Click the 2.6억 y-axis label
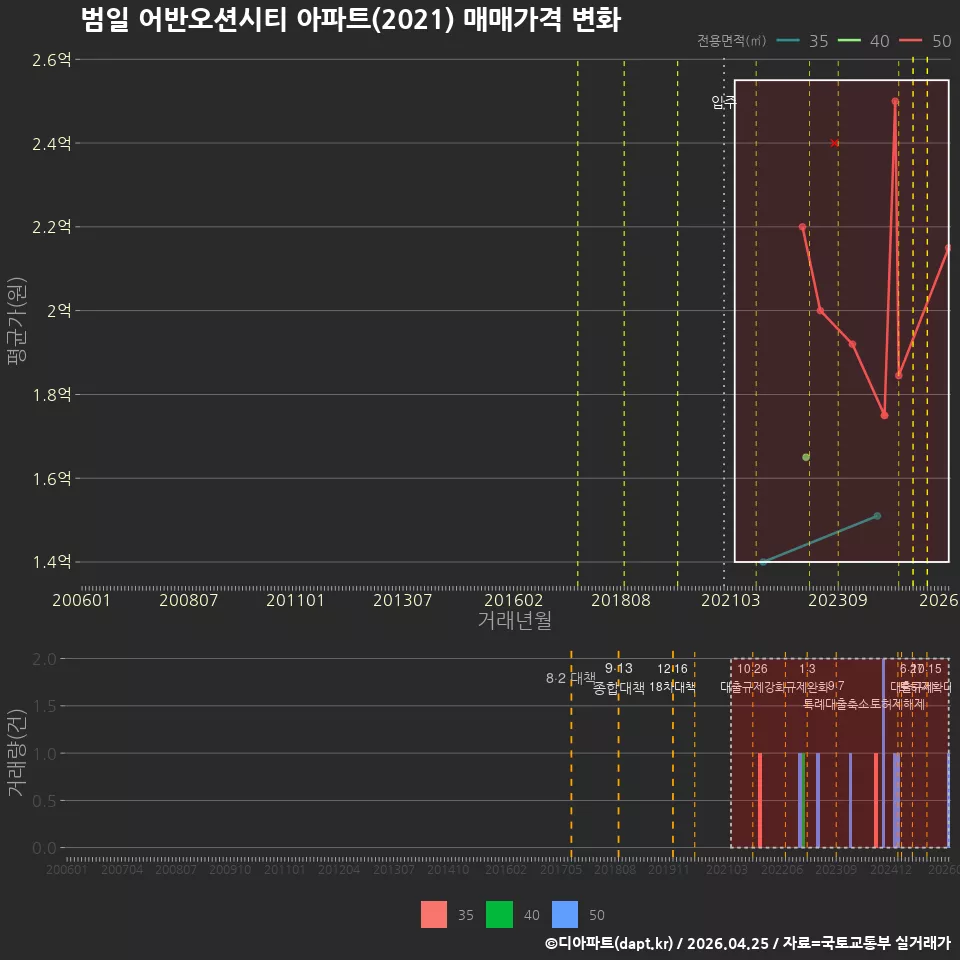The image size is (960, 960). point(52,60)
